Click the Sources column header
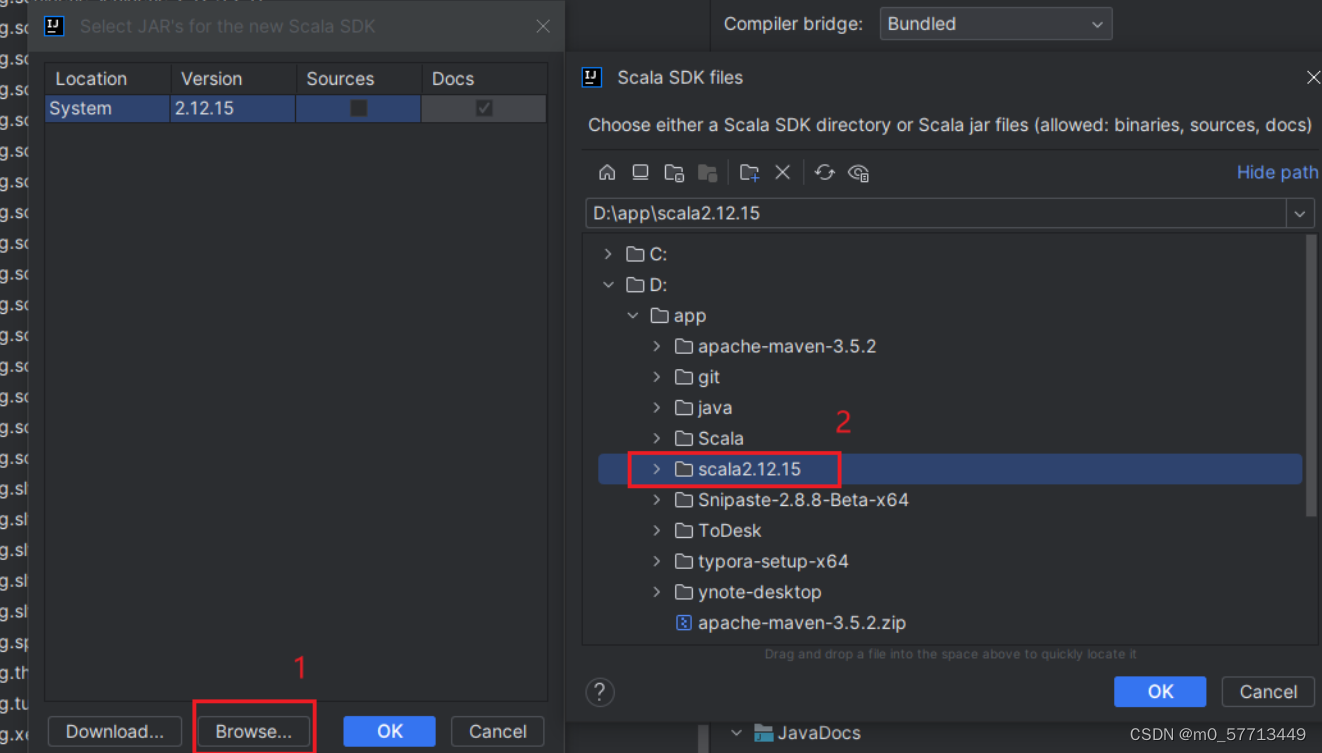The width and height of the screenshot is (1322, 753). [x=359, y=79]
